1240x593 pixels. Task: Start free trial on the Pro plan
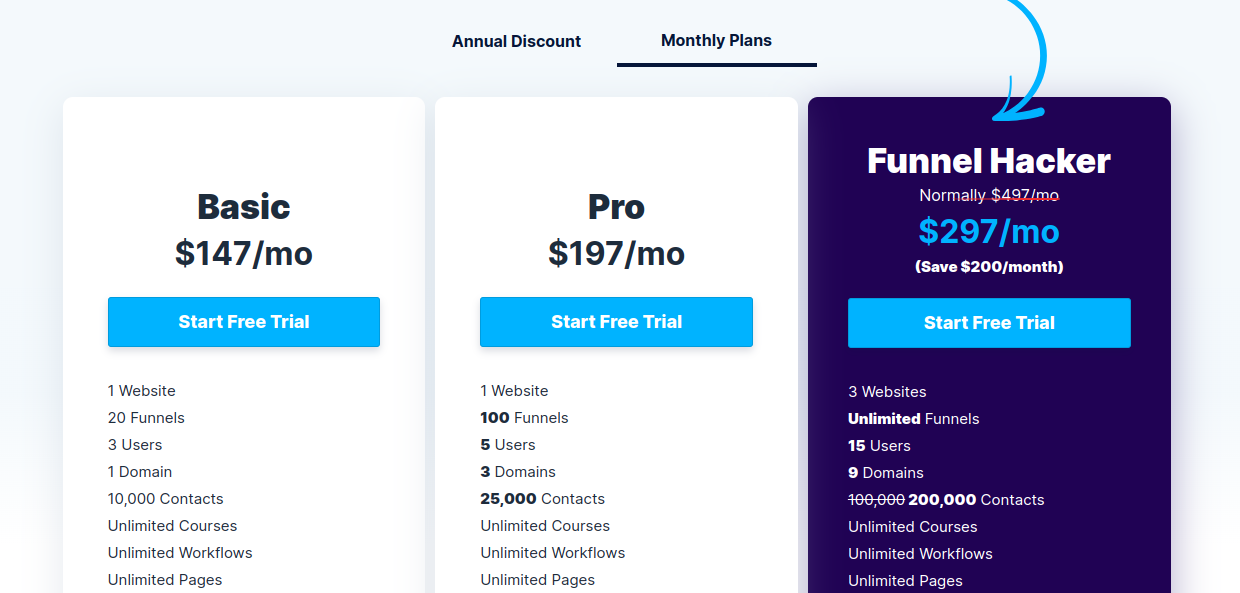point(616,322)
